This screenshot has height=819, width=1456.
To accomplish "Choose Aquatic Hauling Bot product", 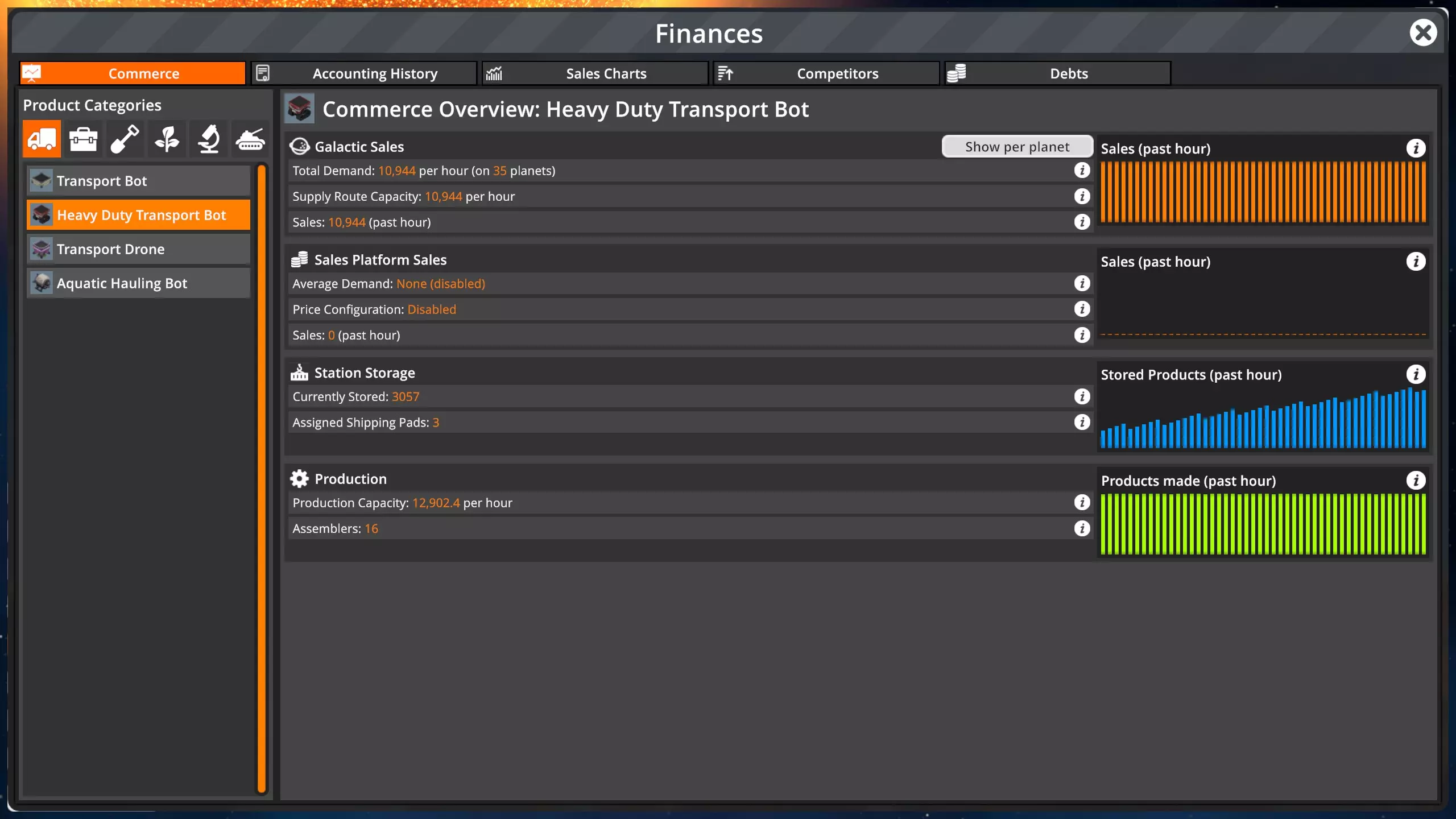I will coord(138,283).
